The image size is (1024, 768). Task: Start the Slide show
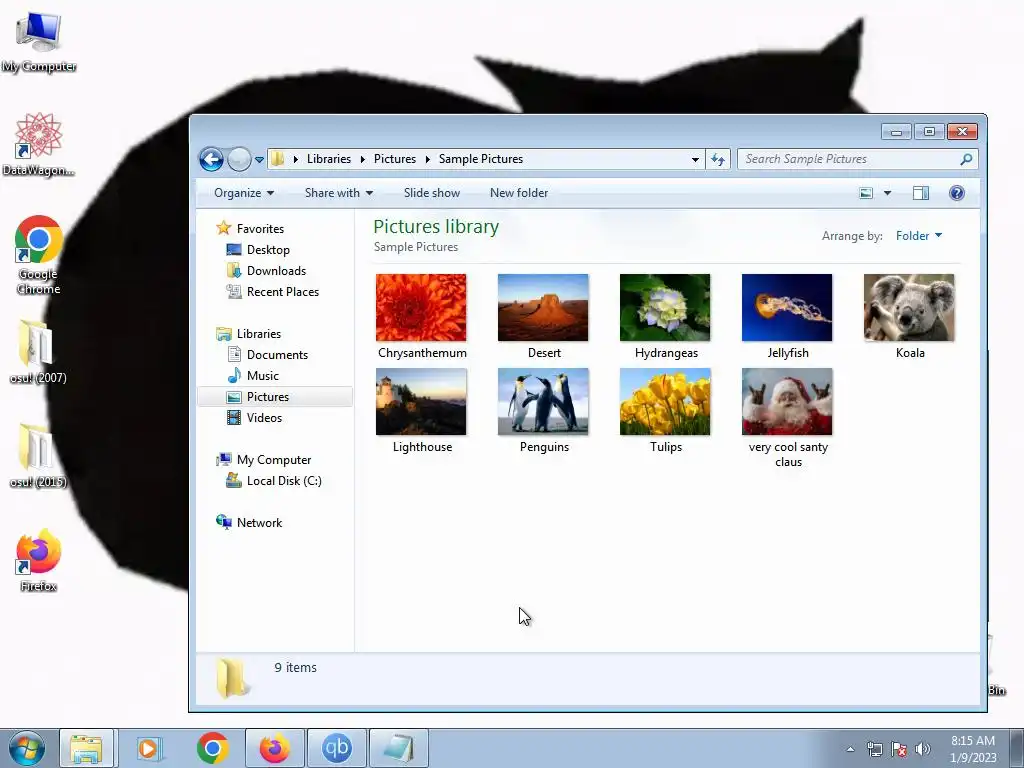coord(432,193)
